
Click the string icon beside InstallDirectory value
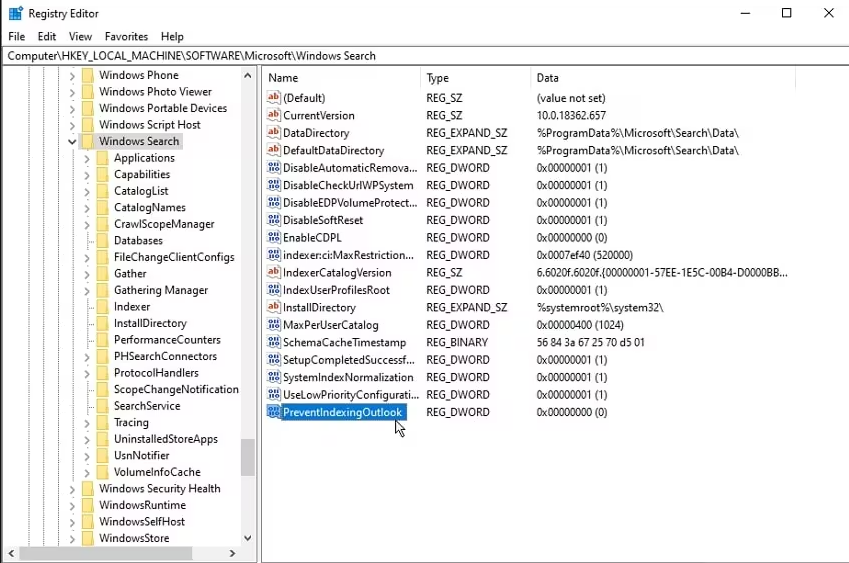tap(273, 307)
